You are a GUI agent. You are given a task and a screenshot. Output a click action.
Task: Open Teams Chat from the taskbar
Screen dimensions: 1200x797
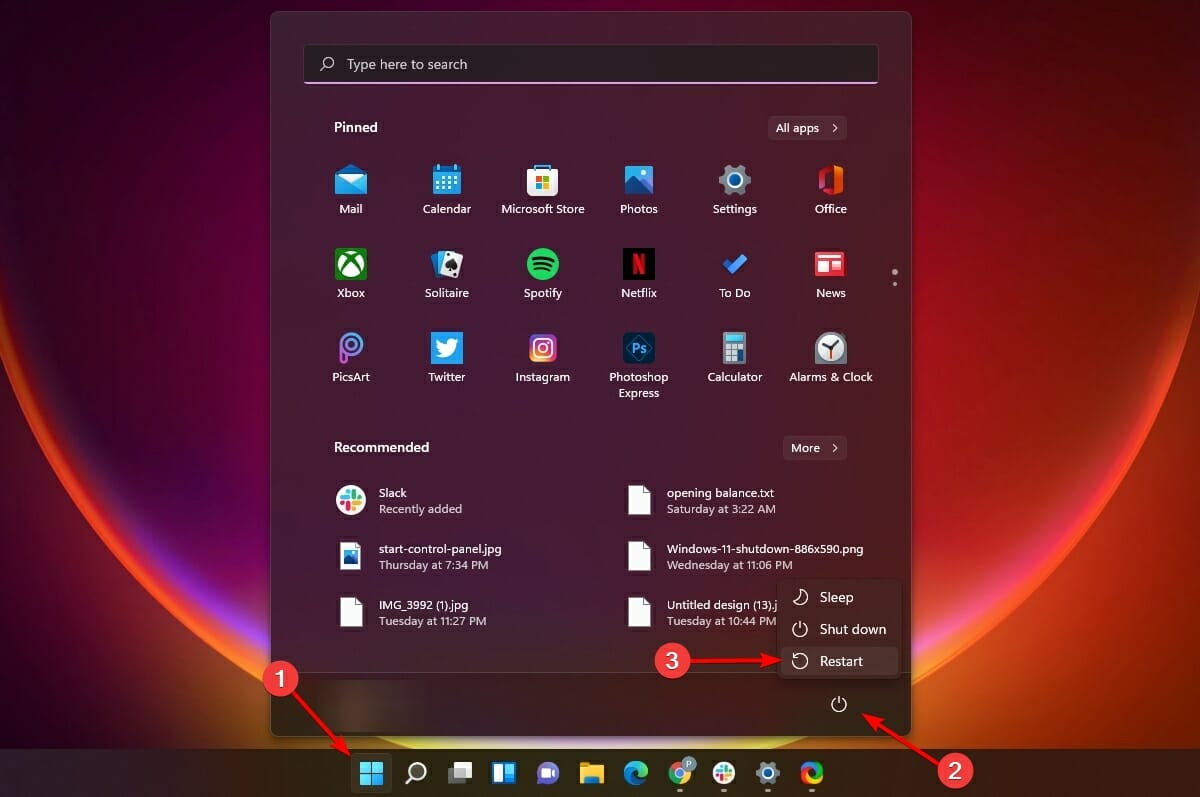[547, 773]
